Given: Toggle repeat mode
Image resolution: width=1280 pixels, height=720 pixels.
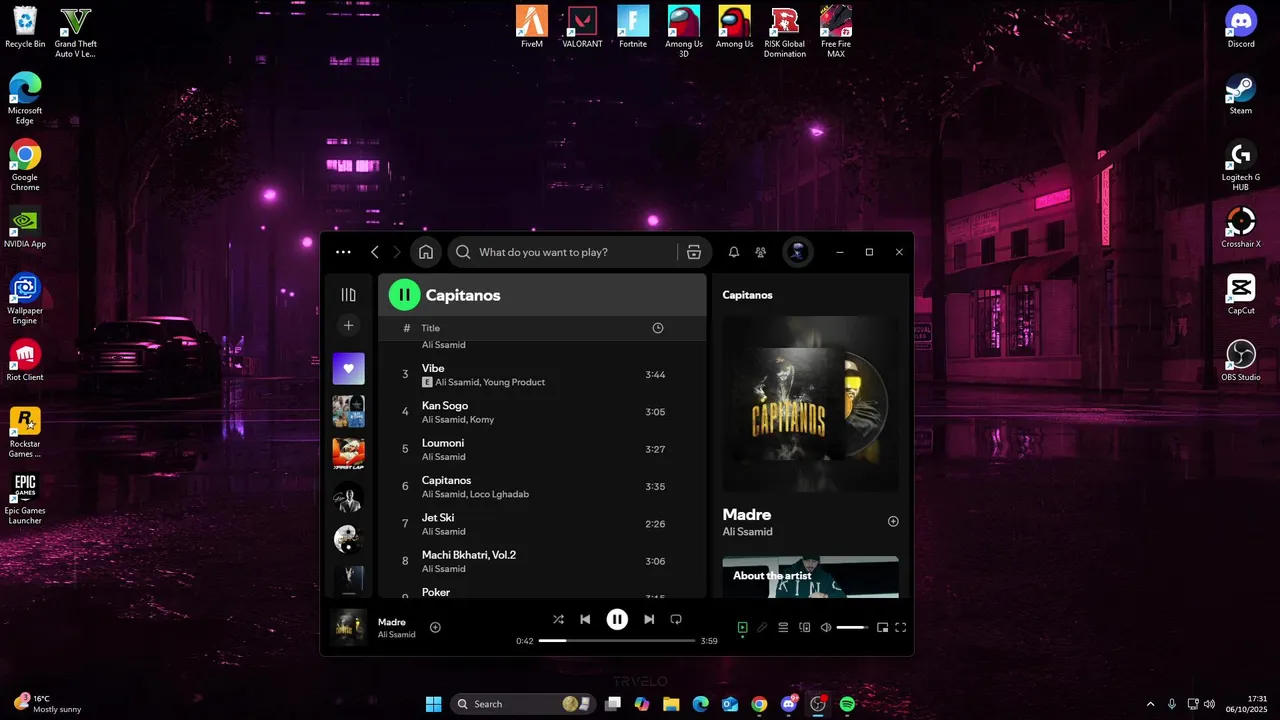Looking at the screenshot, I should (676, 619).
